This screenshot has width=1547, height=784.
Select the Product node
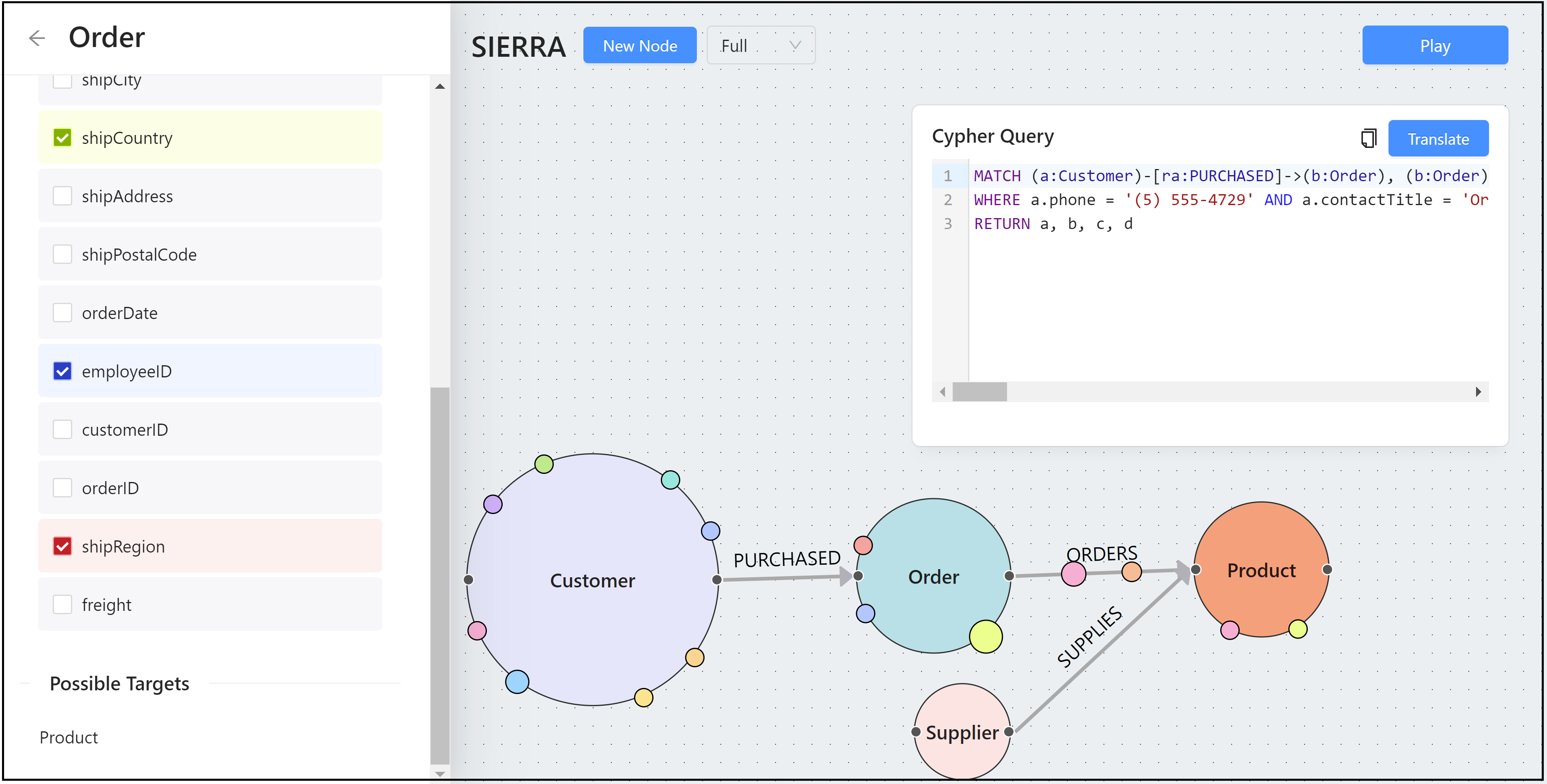coord(1261,570)
